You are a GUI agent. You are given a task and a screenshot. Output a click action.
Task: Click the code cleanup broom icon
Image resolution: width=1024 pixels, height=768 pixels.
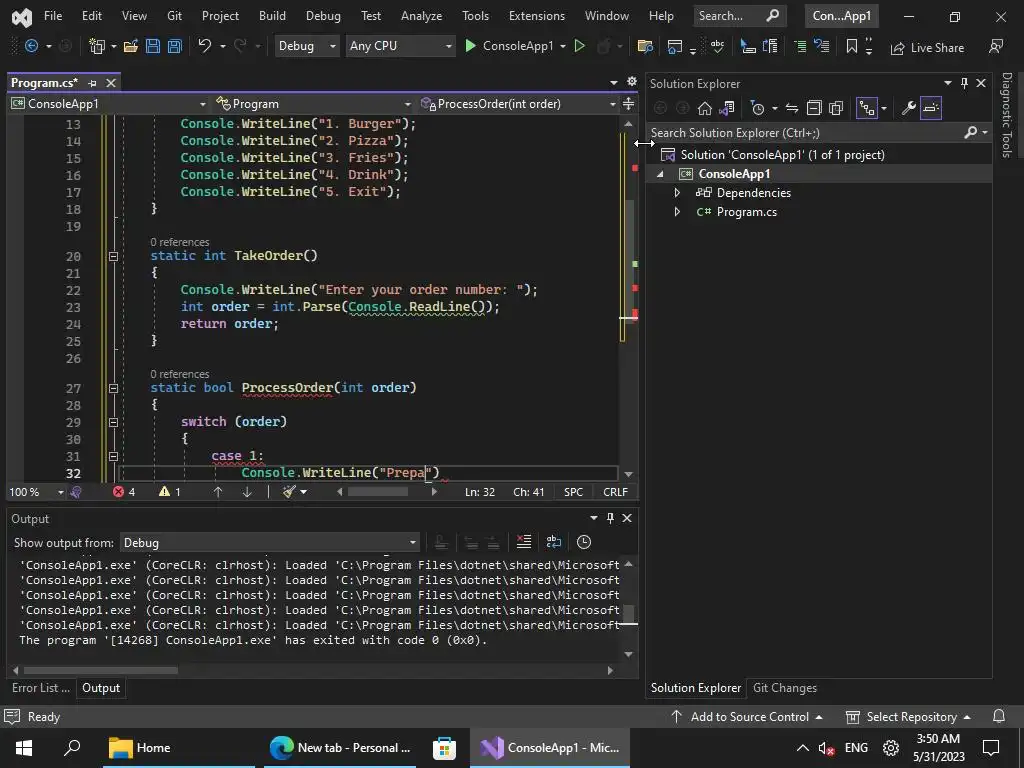tap(289, 492)
